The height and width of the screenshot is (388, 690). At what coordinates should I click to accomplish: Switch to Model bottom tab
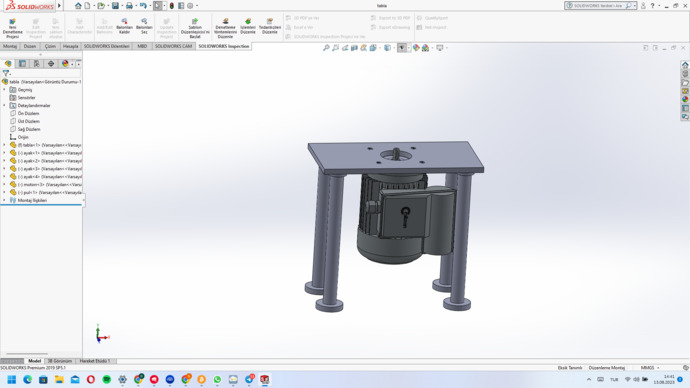pyautogui.click(x=34, y=361)
